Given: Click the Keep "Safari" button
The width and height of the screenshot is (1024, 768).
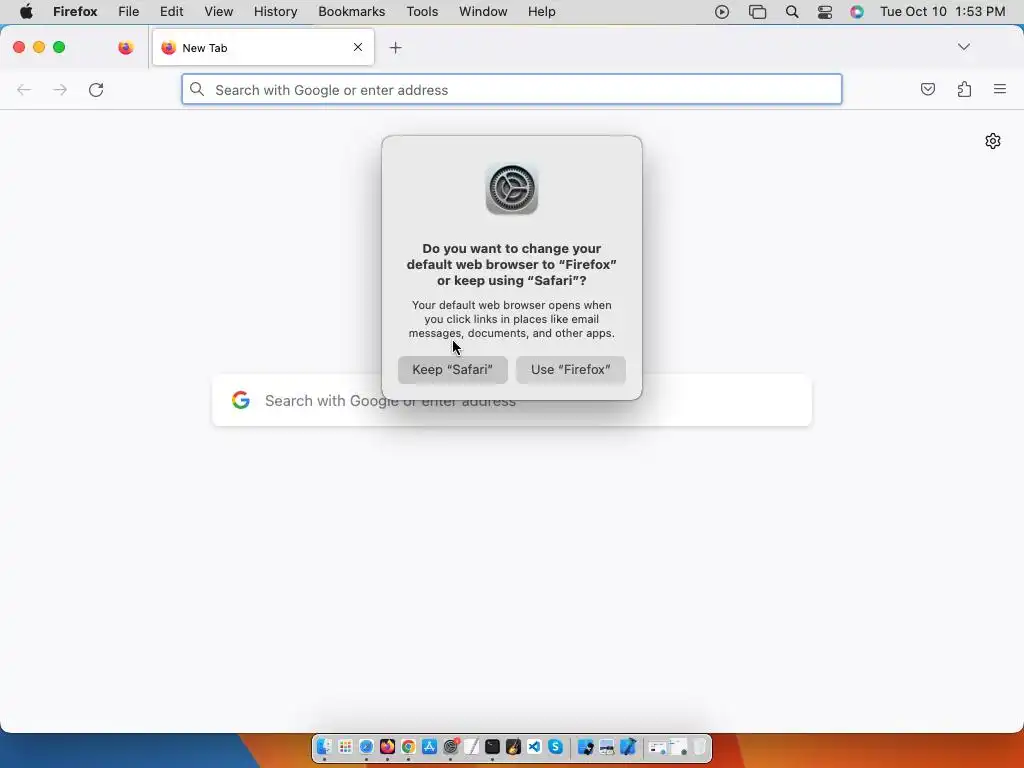Looking at the screenshot, I should pyautogui.click(x=453, y=370).
